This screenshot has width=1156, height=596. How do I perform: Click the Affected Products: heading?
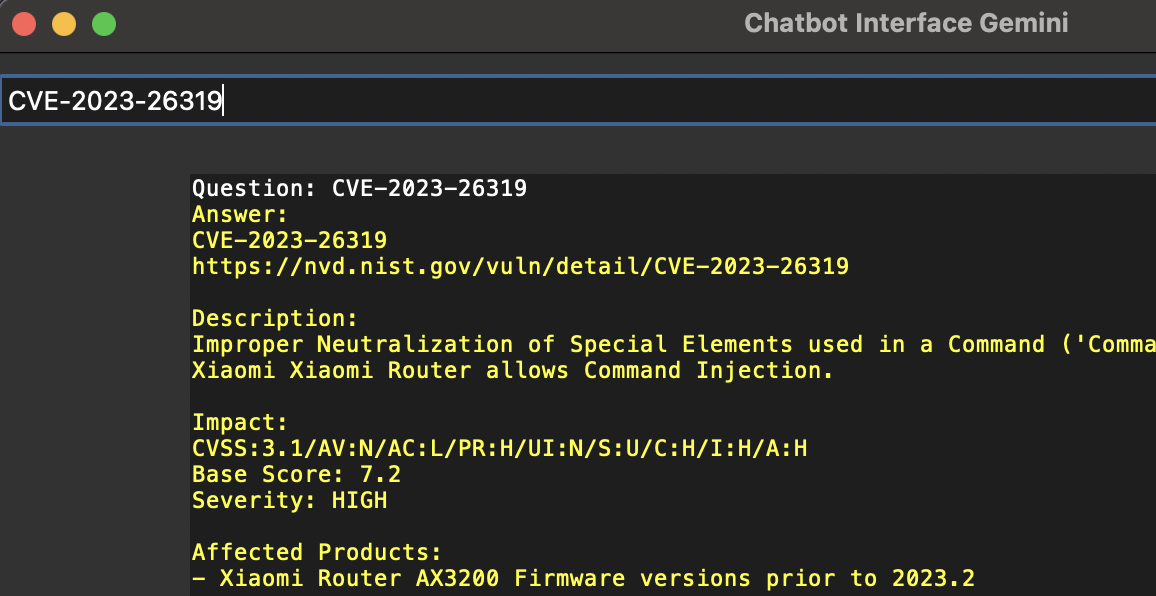click(x=317, y=552)
